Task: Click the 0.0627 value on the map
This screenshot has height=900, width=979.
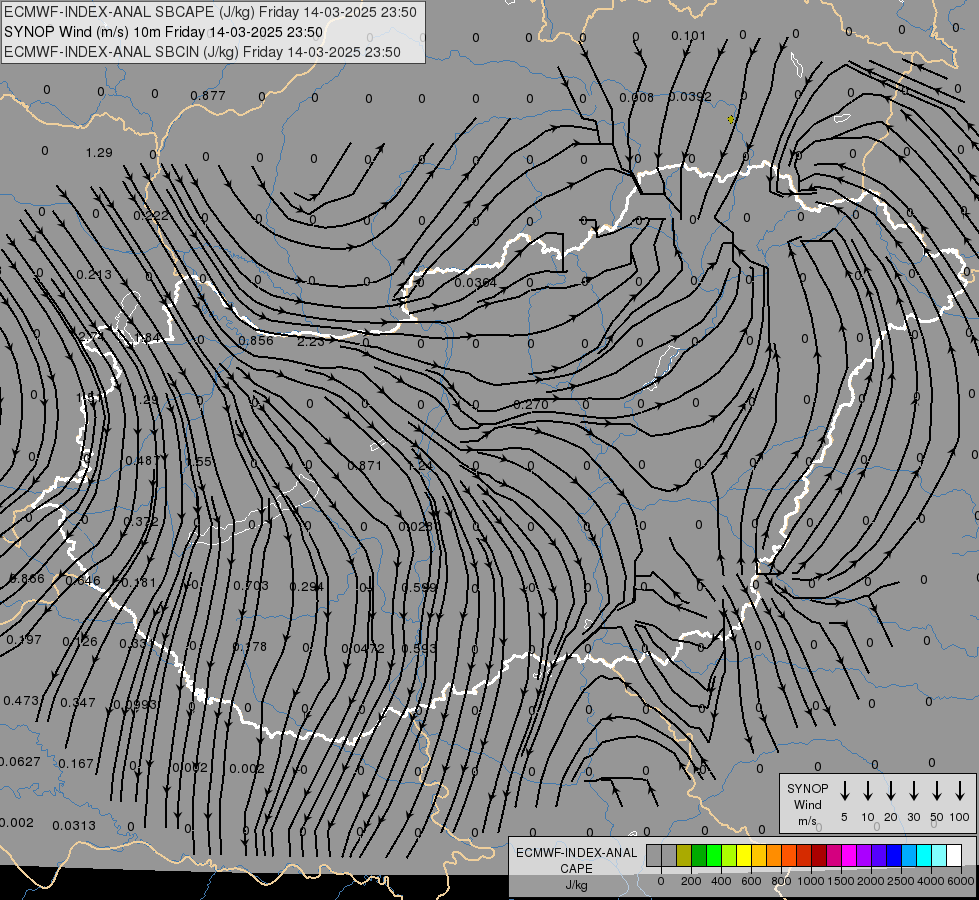Action: point(20,762)
